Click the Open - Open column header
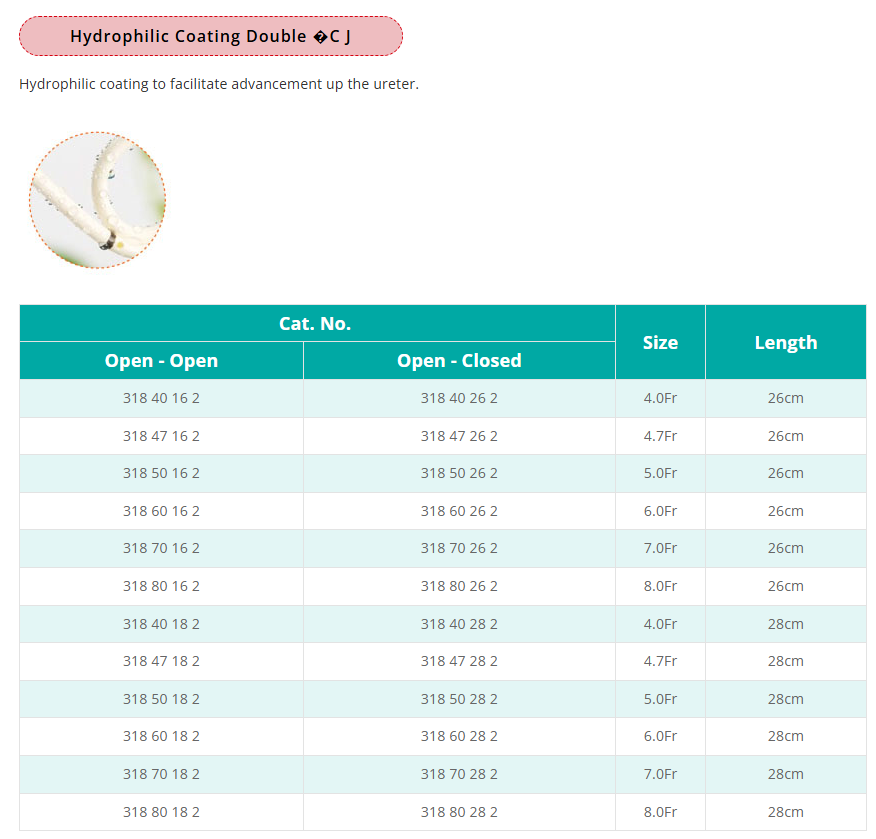Screen dimensions: 876x839 pyautogui.click(x=161, y=361)
